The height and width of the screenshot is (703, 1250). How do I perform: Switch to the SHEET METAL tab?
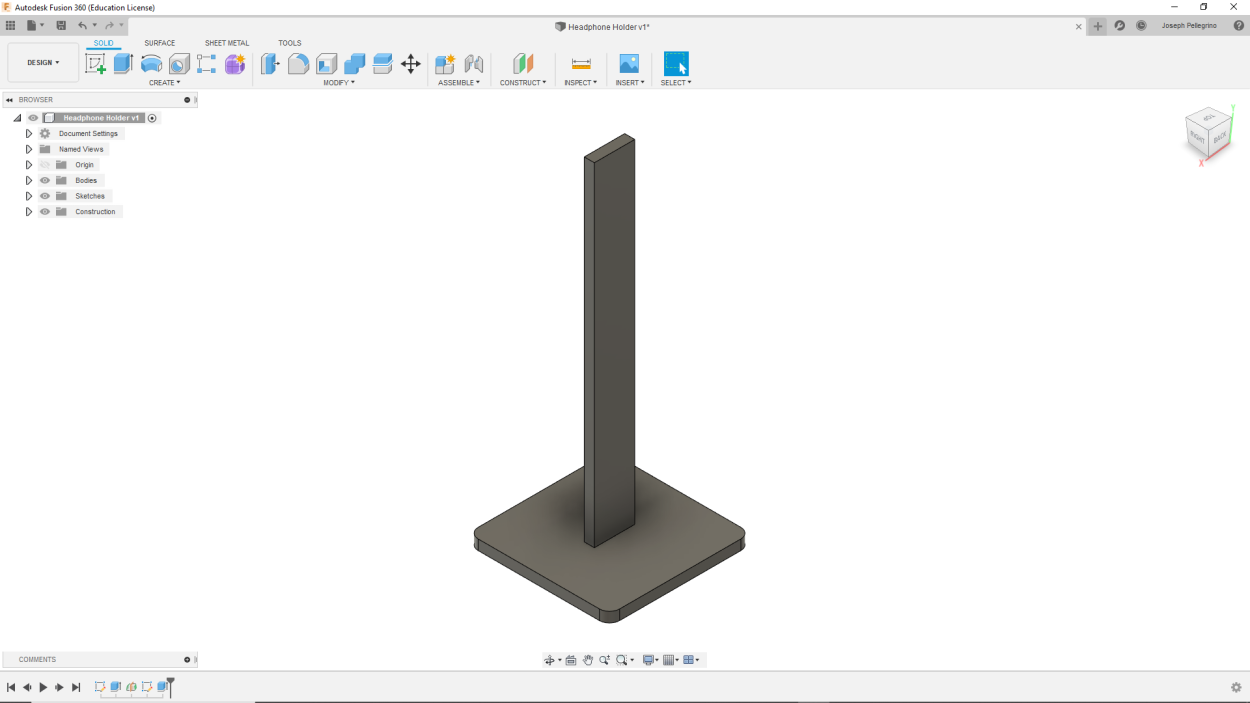[x=227, y=43]
